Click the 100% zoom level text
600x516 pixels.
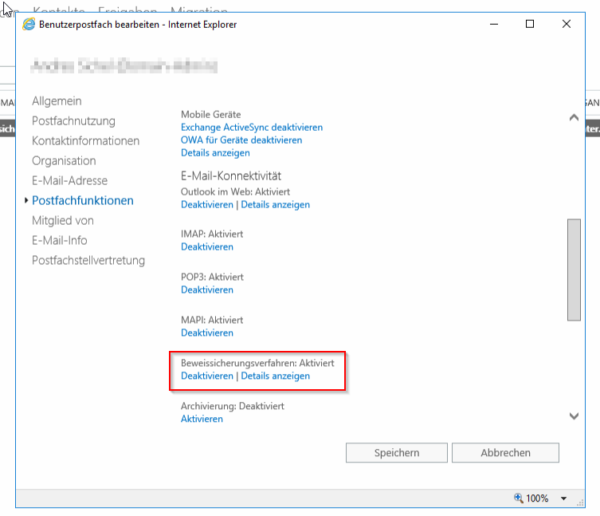pyautogui.click(x=537, y=498)
